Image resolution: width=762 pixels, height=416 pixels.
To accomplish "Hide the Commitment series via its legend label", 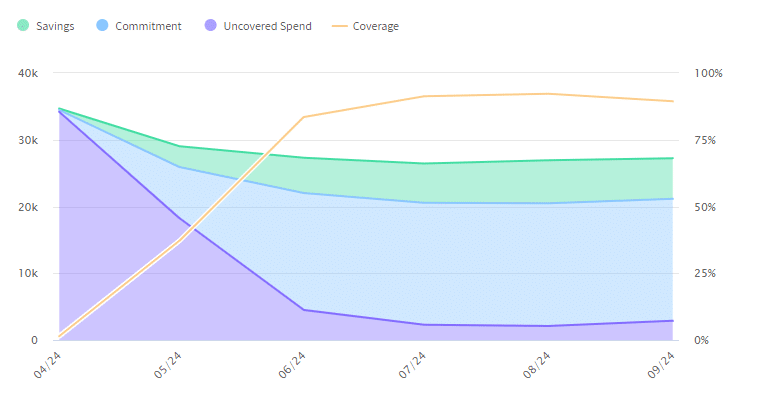I will 148,26.
